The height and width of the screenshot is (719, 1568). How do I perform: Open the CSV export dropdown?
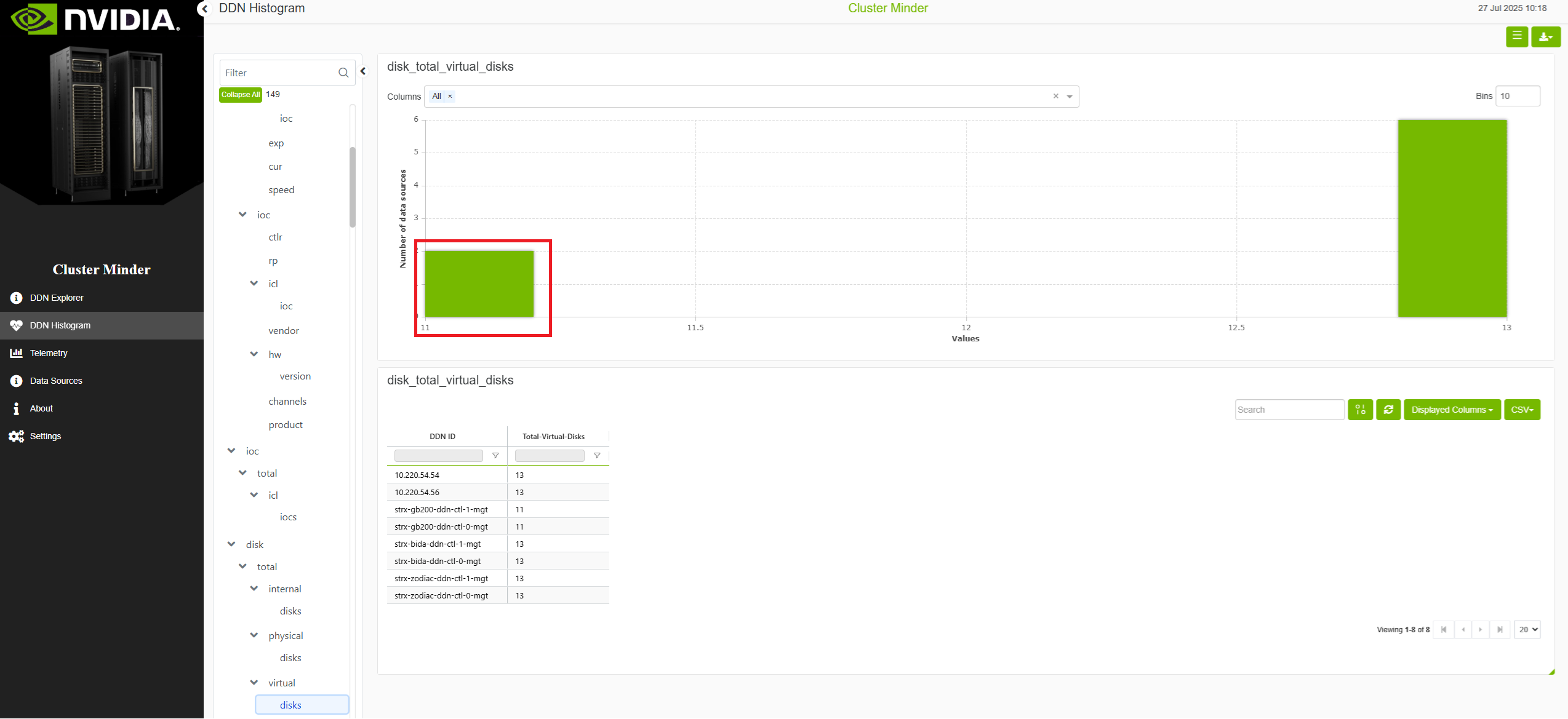tap(1522, 410)
